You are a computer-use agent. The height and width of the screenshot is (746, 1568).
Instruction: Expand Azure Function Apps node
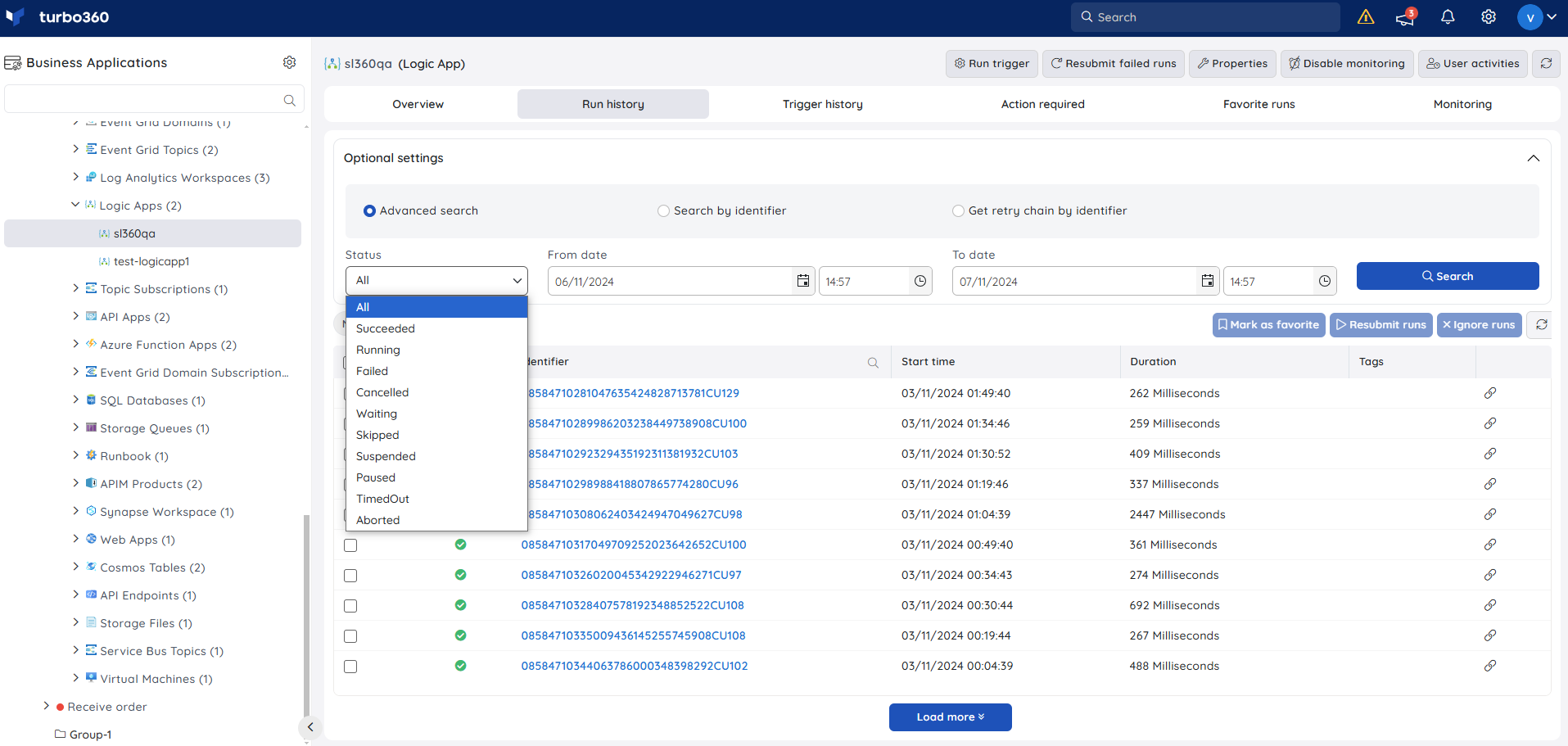tap(75, 344)
